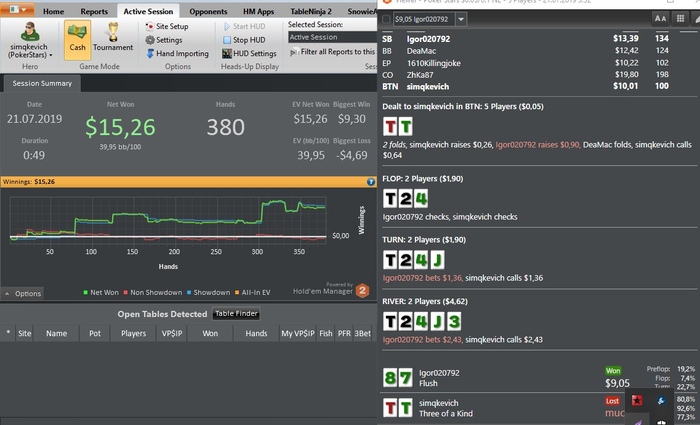Click the Biggest Win $9,30 value

pos(352,119)
